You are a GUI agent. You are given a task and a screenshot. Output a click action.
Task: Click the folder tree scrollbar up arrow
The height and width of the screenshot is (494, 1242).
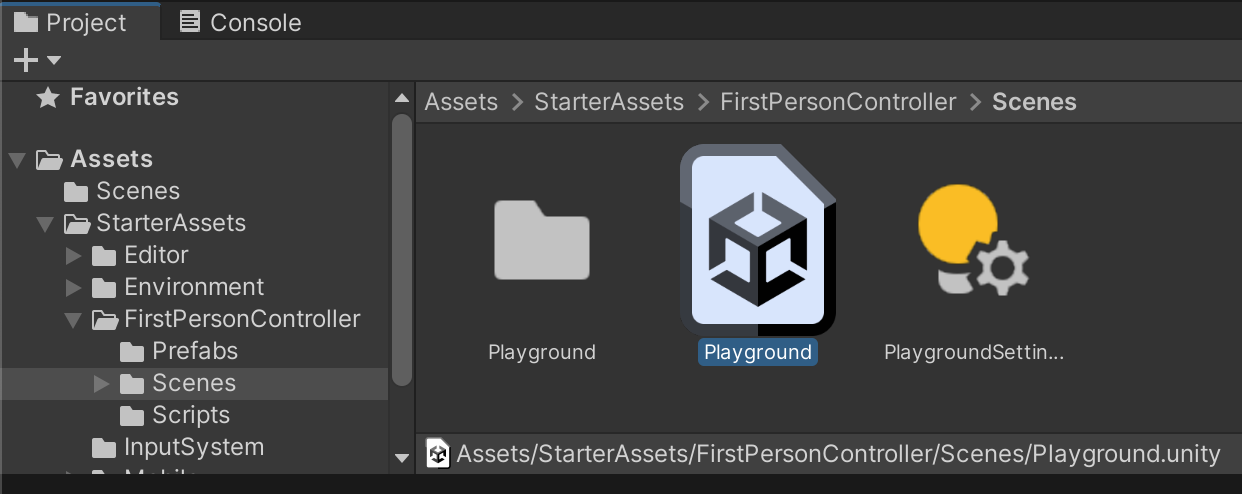click(x=402, y=99)
